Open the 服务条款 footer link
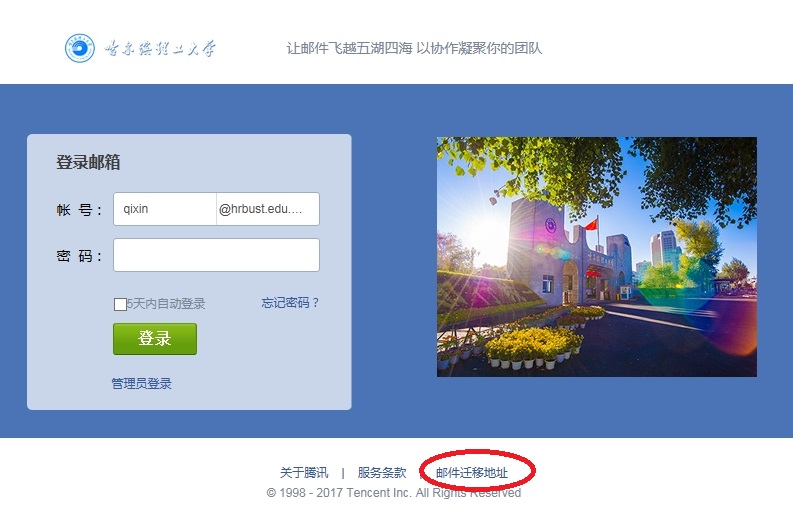 coord(382,473)
